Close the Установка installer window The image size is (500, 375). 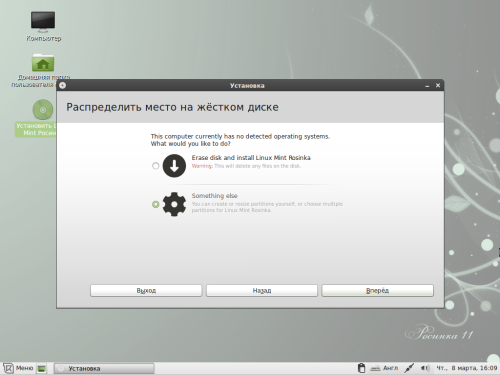click(438, 85)
